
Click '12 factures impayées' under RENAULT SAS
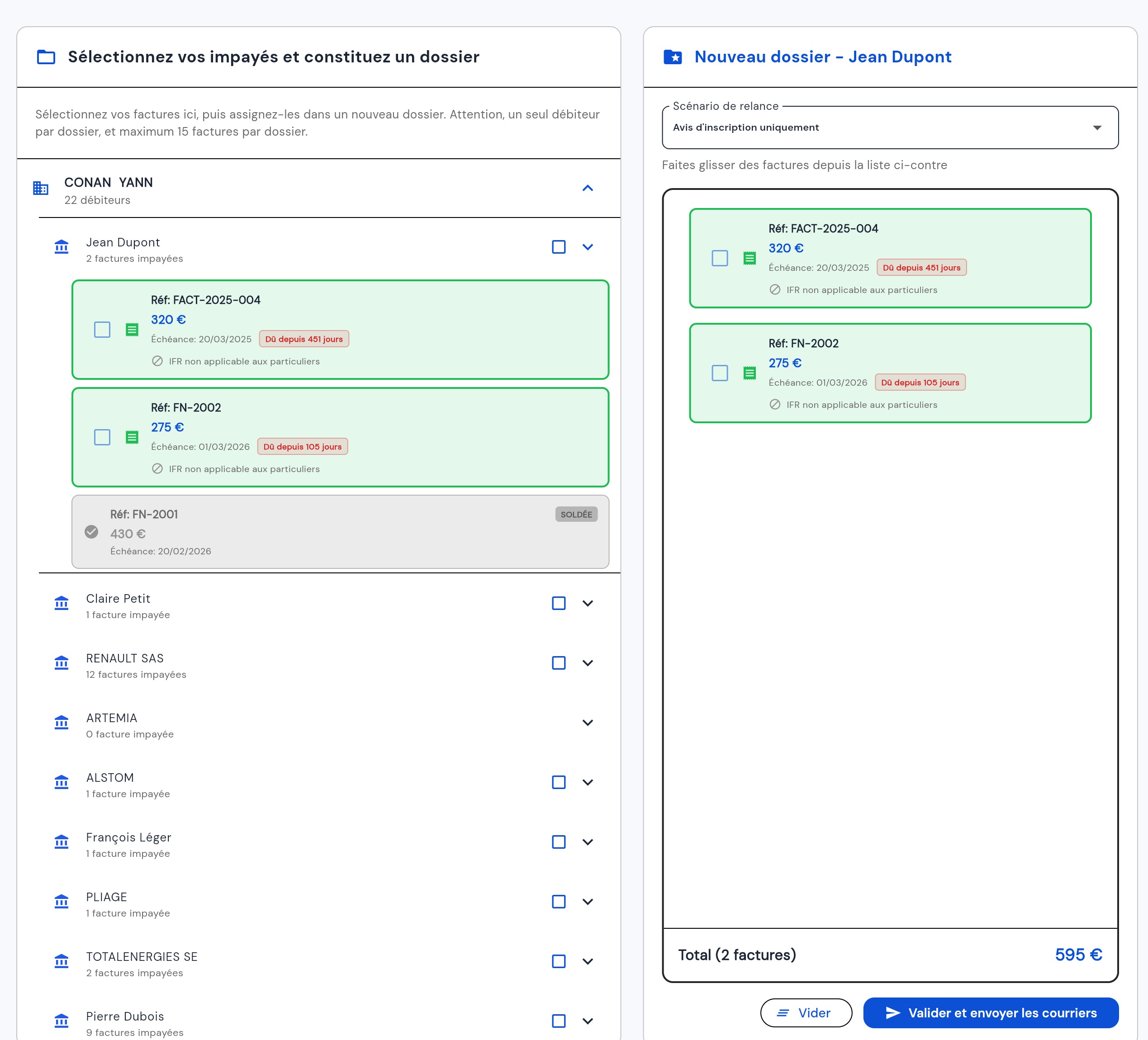[x=136, y=675]
